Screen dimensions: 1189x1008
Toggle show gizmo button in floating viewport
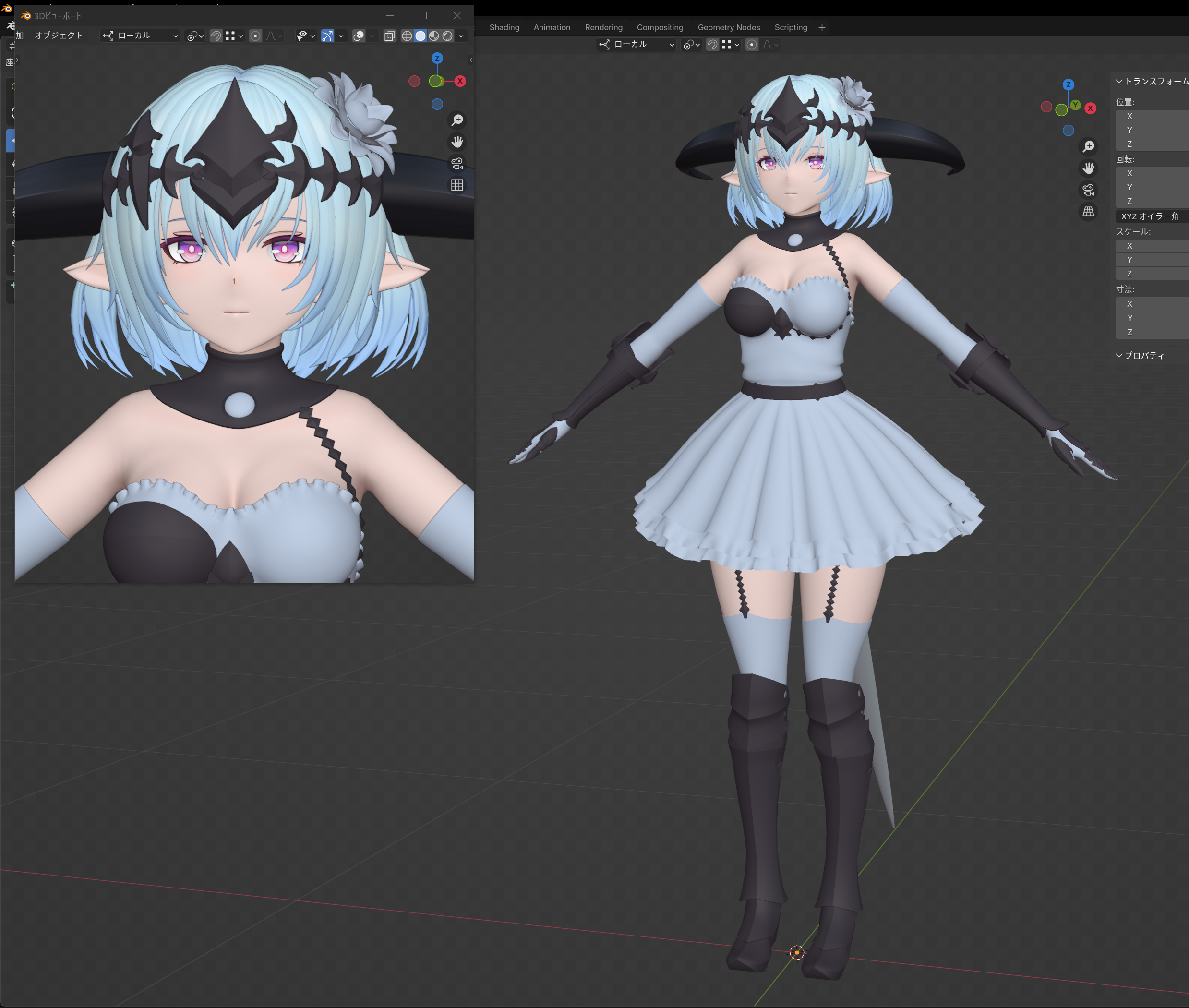click(327, 36)
